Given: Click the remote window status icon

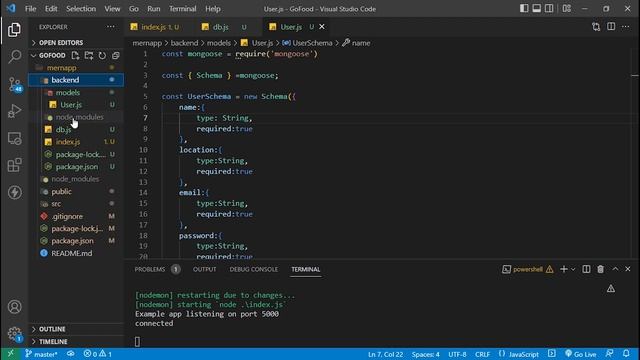Looking at the screenshot, I should tap(11, 354).
